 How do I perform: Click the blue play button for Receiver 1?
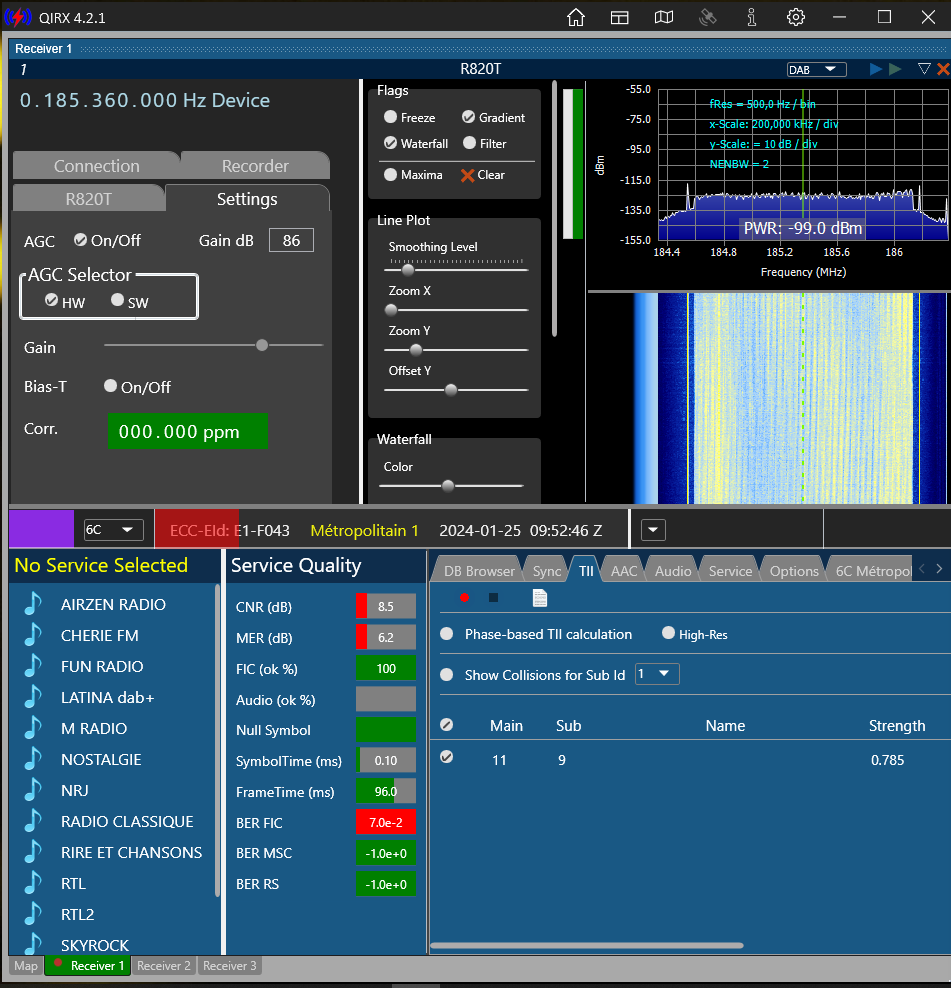(875, 69)
